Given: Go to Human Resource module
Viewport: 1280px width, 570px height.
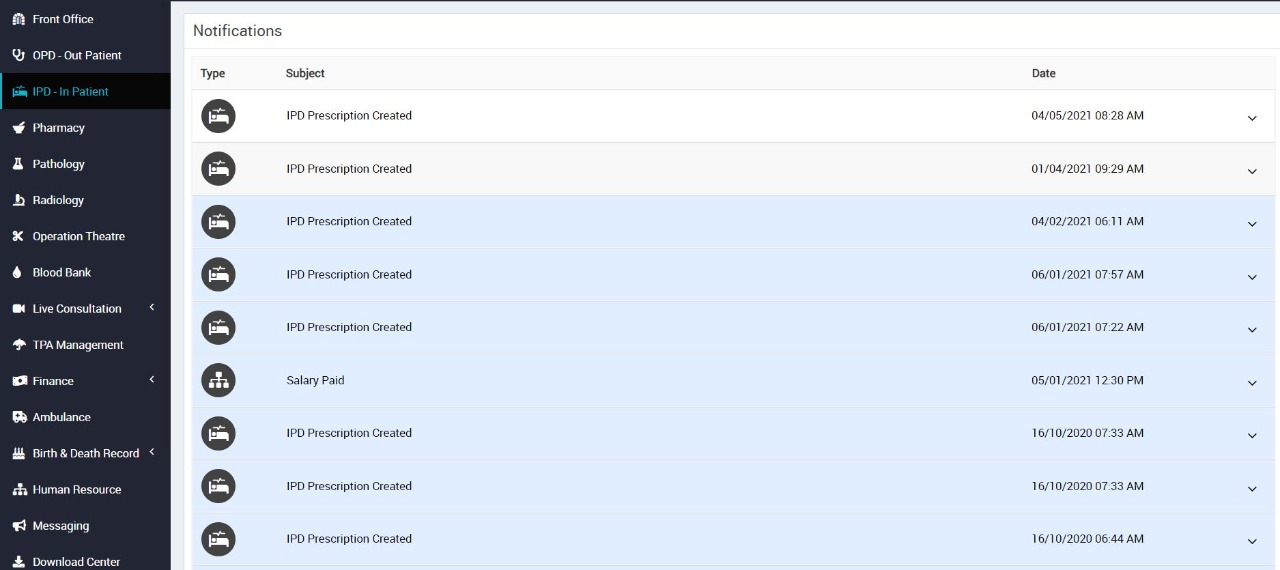Looking at the screenshot, I should [x=76, y=489].
